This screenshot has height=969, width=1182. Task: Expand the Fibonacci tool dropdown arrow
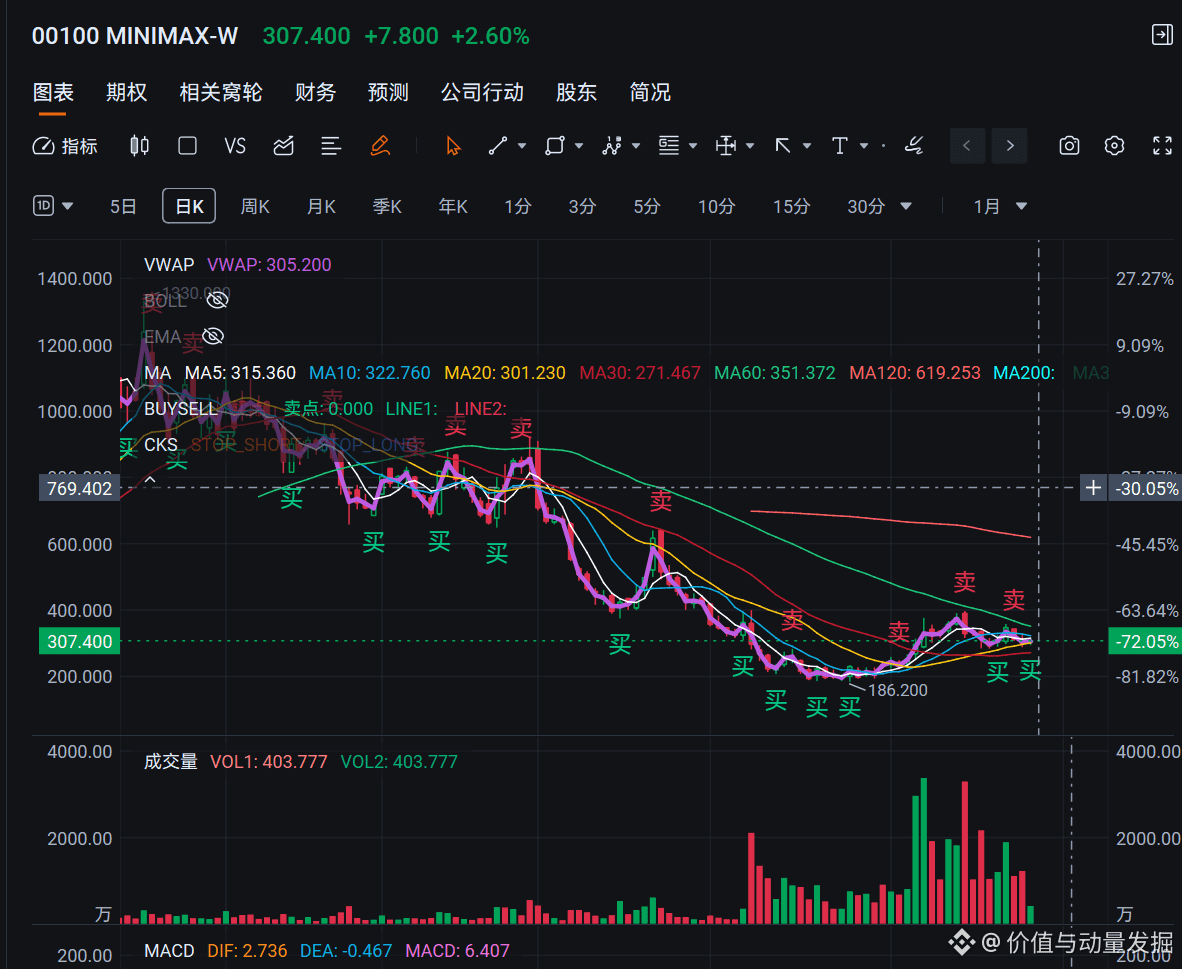pos(693,146)
